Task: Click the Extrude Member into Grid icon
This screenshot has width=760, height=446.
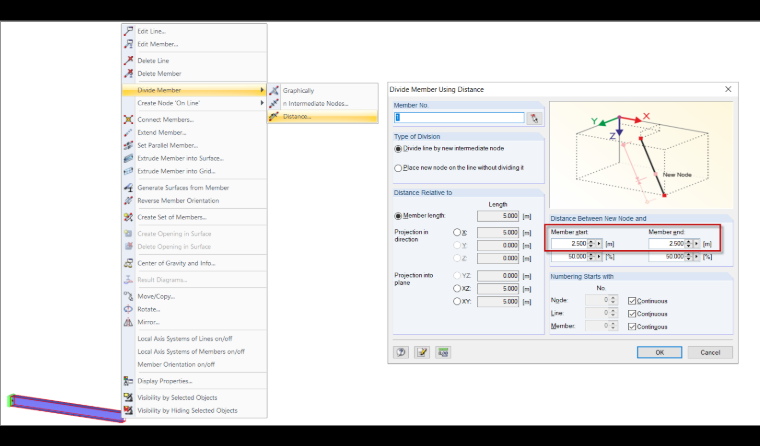Action: 128,171
